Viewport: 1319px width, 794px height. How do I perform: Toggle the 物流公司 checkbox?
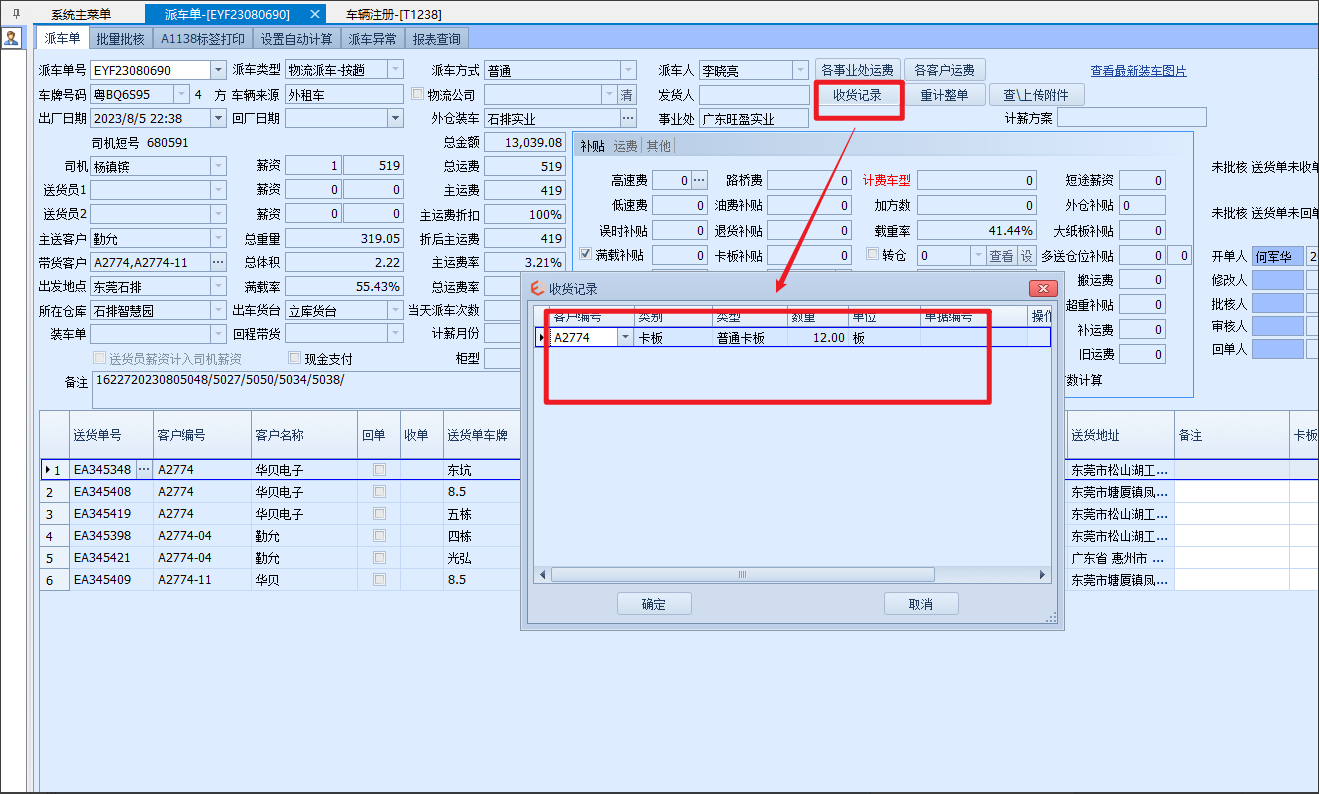click(418, 94)
